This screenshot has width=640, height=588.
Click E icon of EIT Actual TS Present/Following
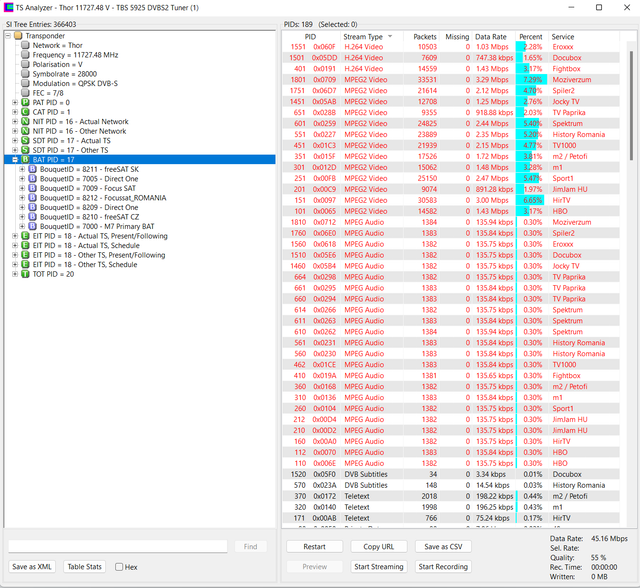25,236
